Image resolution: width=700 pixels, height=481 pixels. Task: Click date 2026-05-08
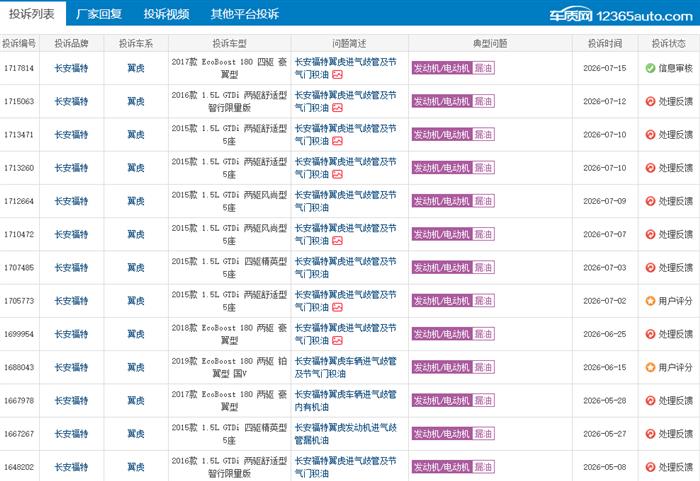[605, 467]
